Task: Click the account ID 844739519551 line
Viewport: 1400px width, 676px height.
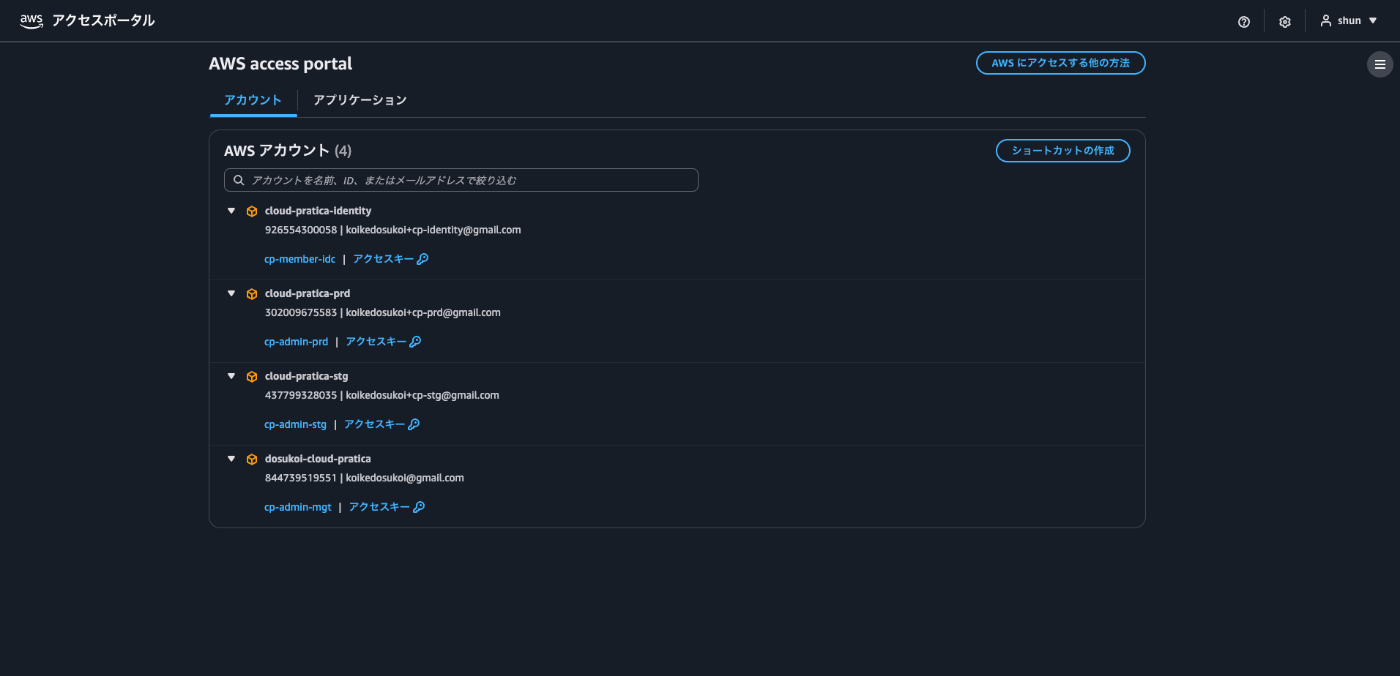Action: coord(364,478)
